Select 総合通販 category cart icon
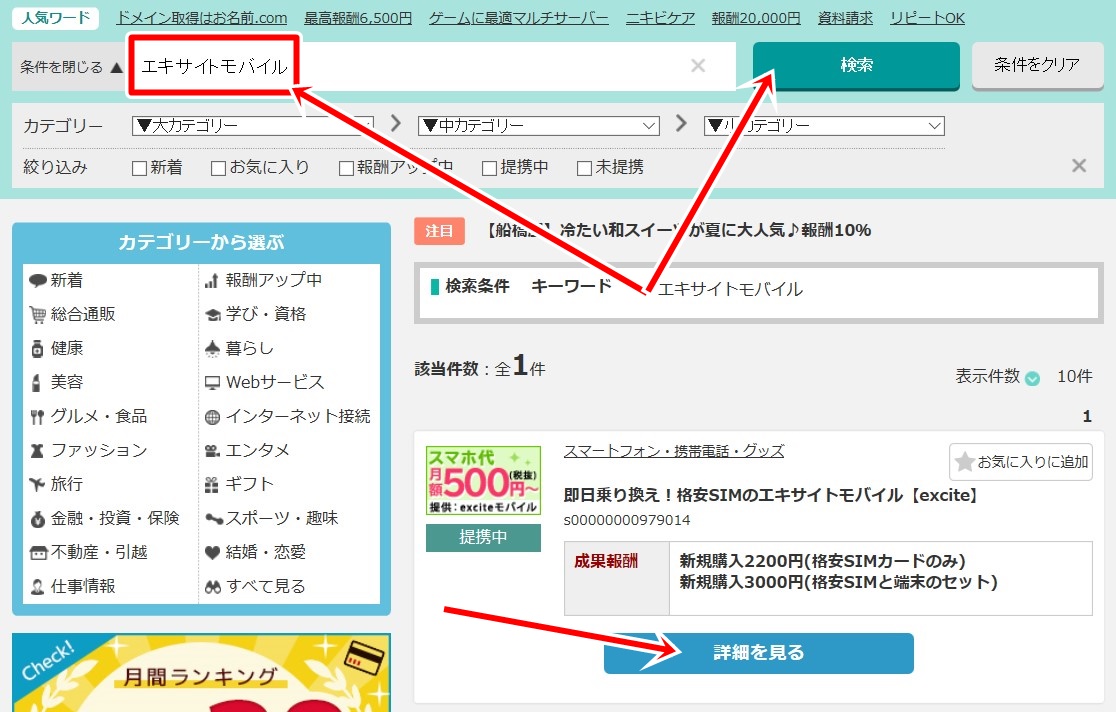The width and height of the screenshot is (1116, 712). (x=72, y=315)
